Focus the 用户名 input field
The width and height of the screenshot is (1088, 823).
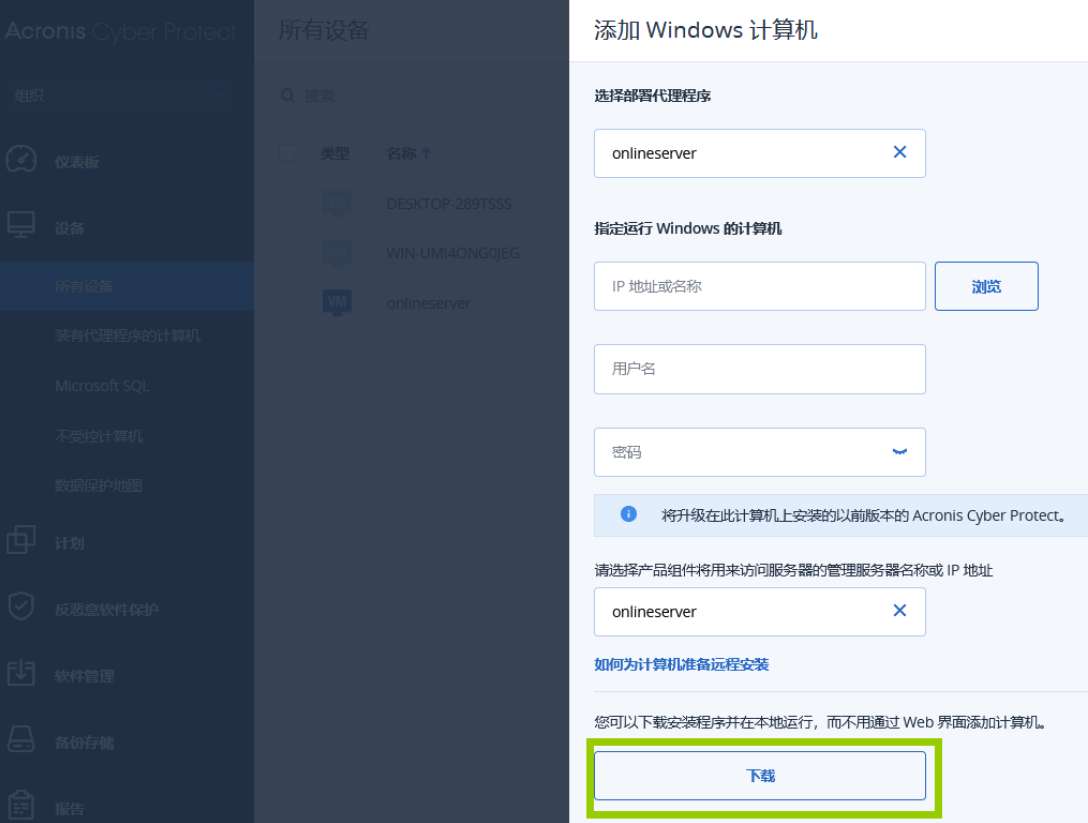click(x=760, y=369)
